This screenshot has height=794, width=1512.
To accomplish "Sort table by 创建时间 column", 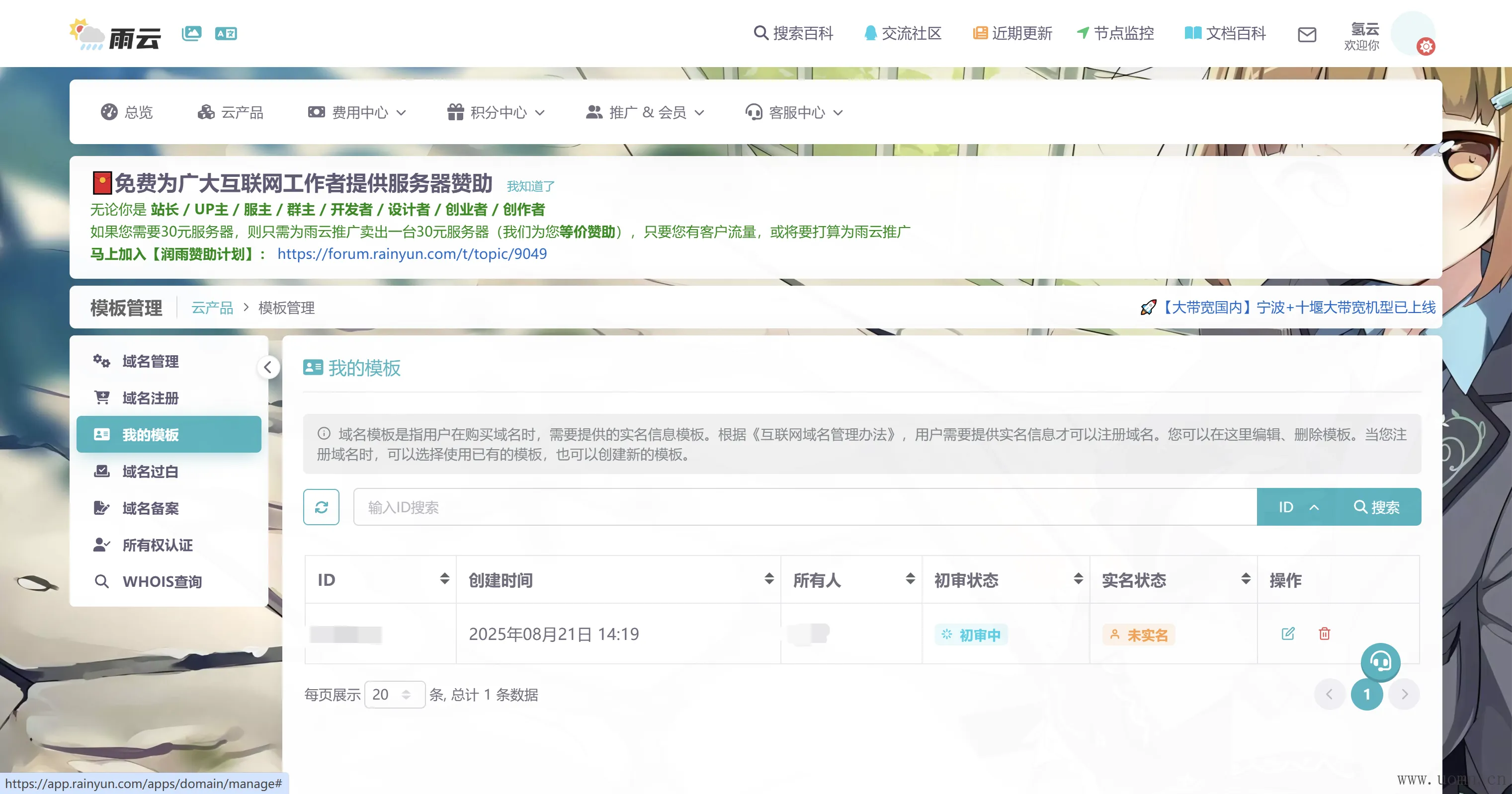I will [768, 579].
